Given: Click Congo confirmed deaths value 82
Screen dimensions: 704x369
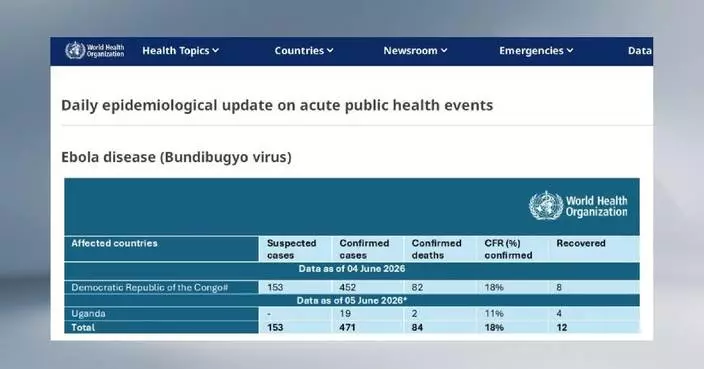Looking at the screenshot, I should pos(417,287).
